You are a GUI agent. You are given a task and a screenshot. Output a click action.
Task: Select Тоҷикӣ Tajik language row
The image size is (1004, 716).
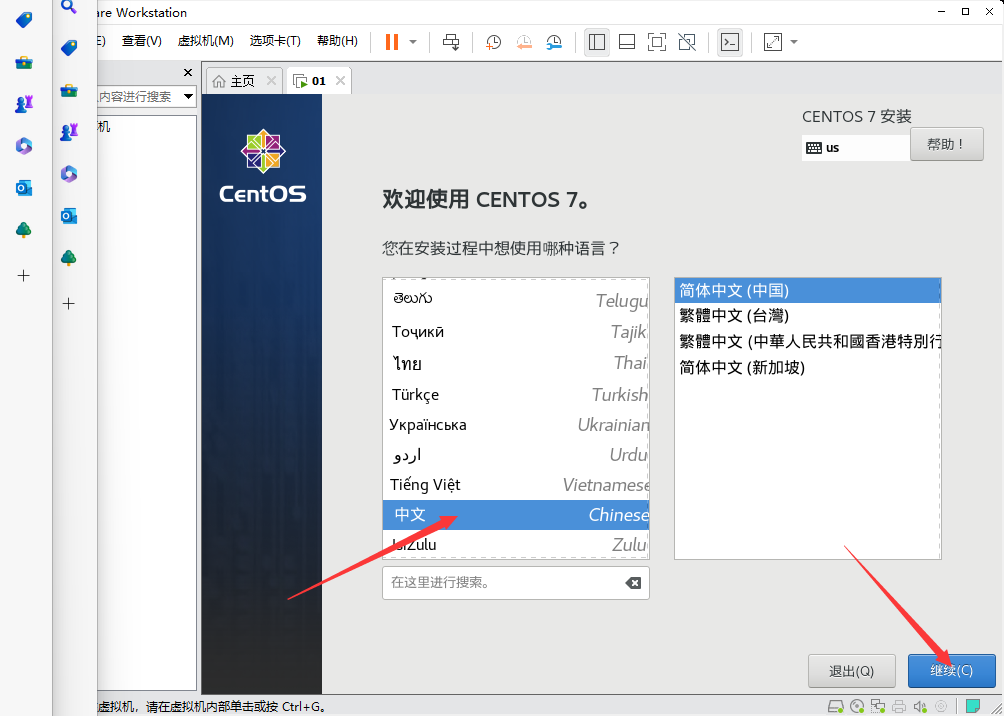pyautogui.click(x=516, y=332)
